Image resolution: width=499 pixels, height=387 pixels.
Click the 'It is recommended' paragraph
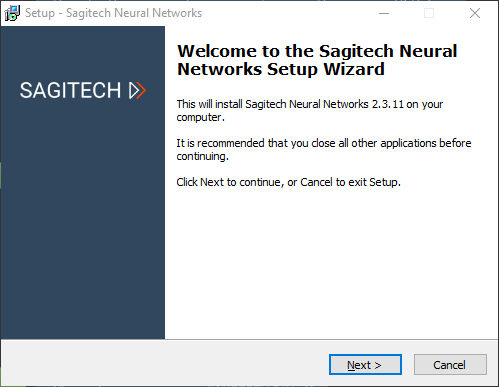click(x=324, y=149)
